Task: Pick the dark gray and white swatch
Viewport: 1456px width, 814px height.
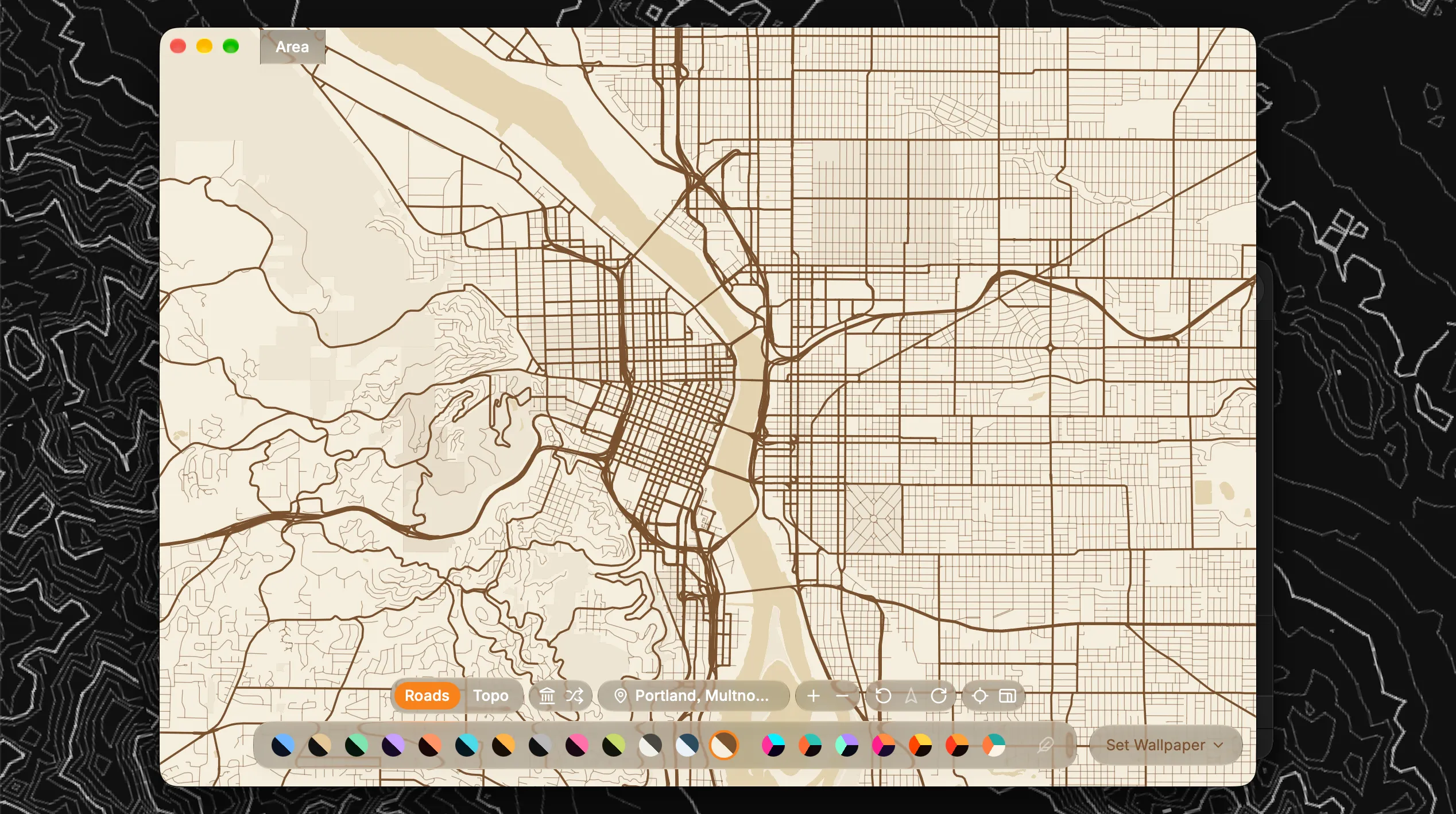Action: point(650,745)
